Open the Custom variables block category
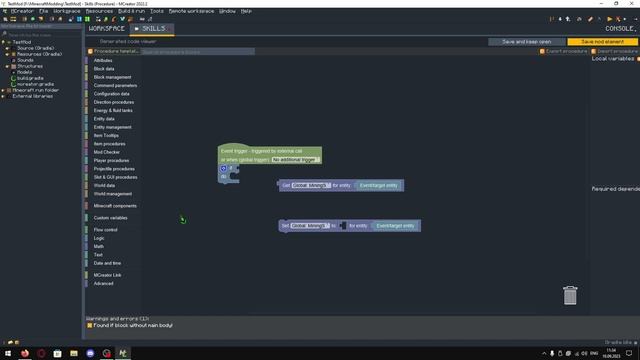The image size is (640, 360). click(x=110, y=218)
